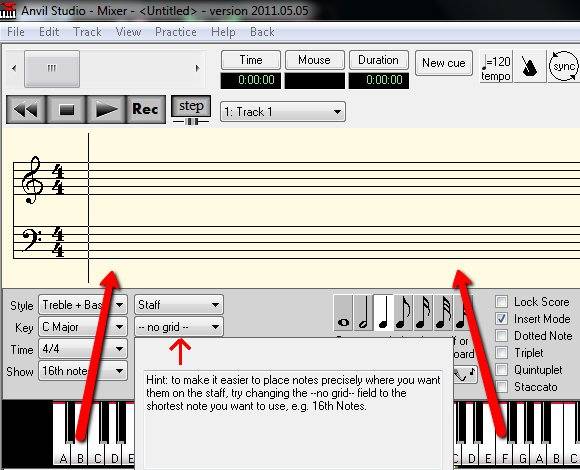Select the thirty-second note duration
580x470 pixels.
(x=443, y=313)
